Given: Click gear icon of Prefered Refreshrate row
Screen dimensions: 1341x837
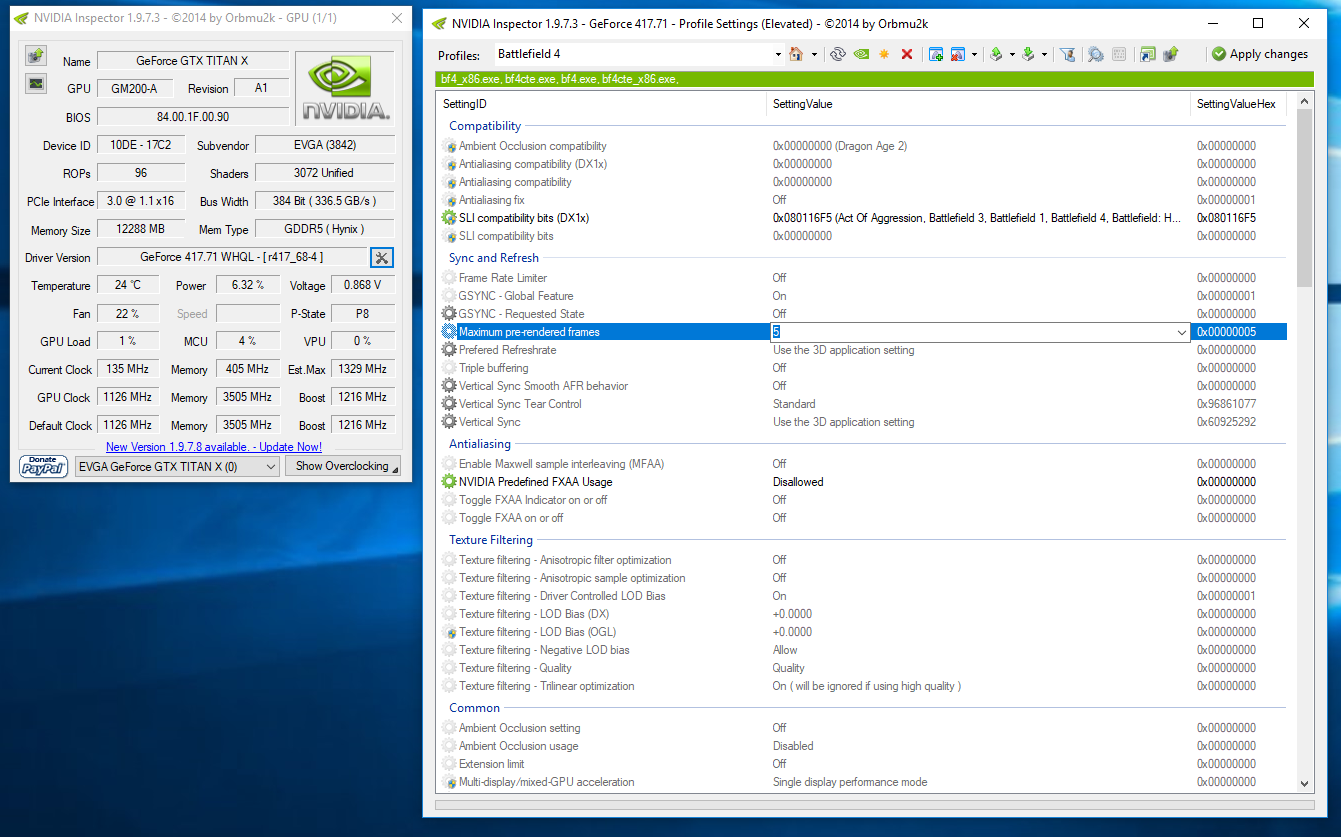Looking at the screenshot, I should click(x=449, y=350).
